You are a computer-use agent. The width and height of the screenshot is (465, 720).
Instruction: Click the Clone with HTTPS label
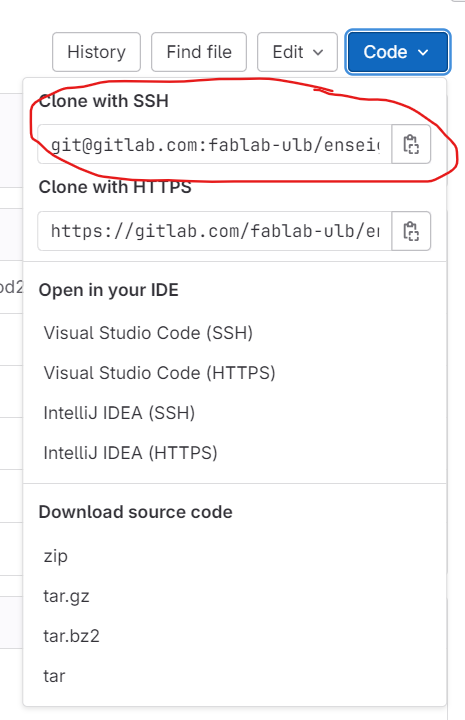(115, 187)
